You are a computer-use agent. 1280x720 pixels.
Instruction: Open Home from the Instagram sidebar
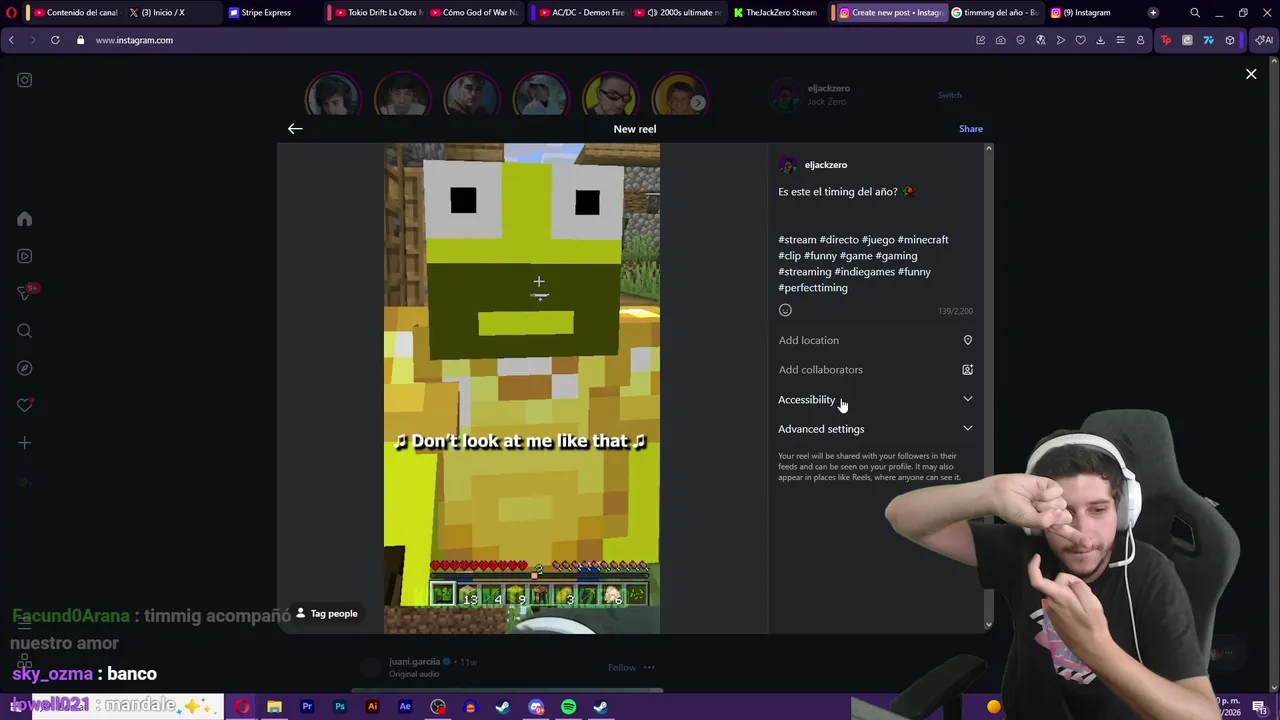pyautogui.click(x=25, y=219)
